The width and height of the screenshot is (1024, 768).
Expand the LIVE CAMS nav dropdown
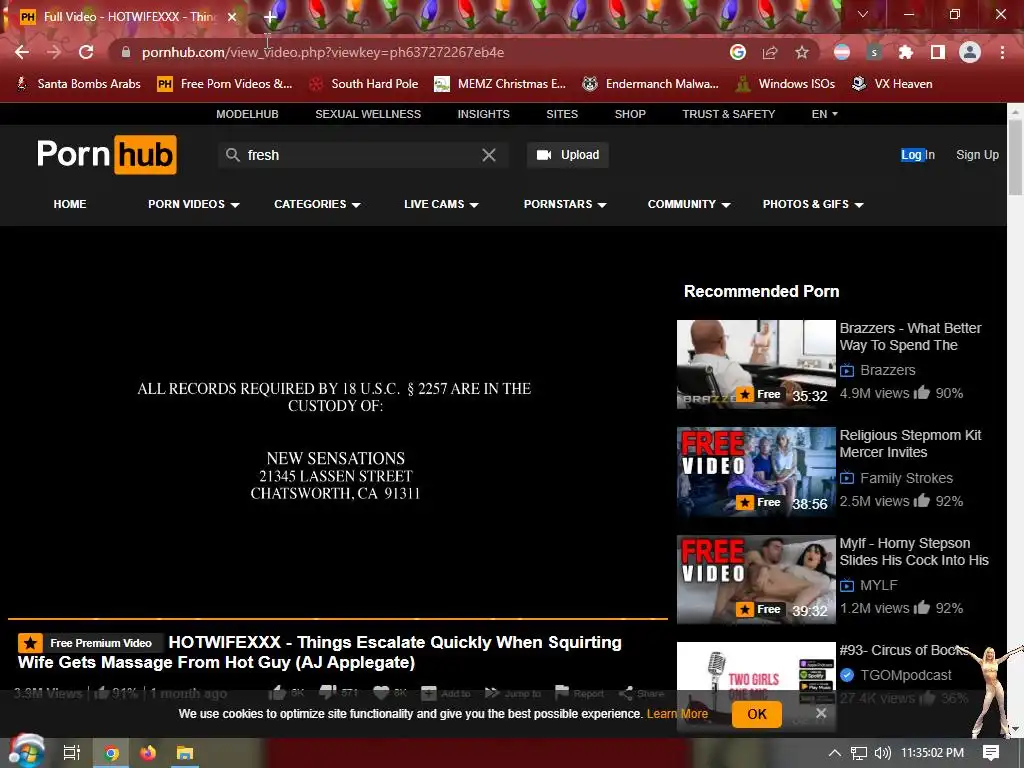[441, 204]
